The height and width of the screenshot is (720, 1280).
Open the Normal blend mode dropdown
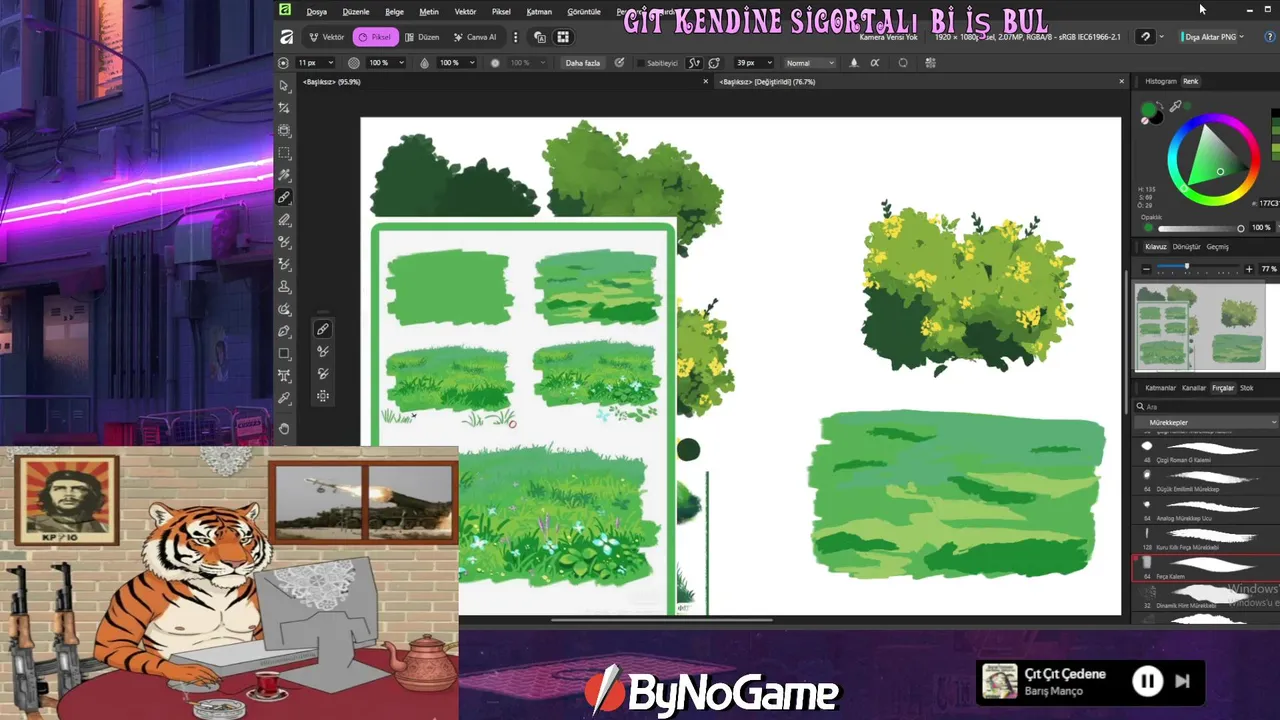(x=810, y=63)
